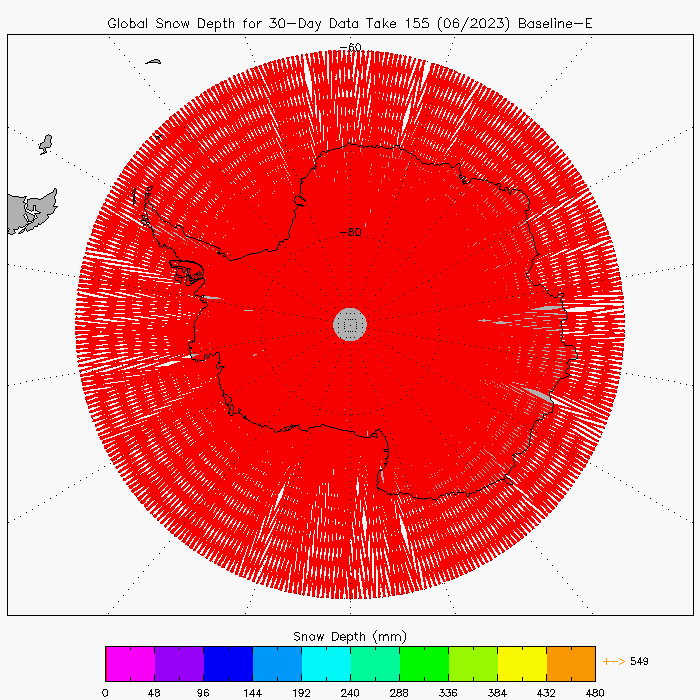The width and height of the screenshot is (700, 700).
Task: Click the 0 tick label on colorbar
Action: tap(105, 690)
